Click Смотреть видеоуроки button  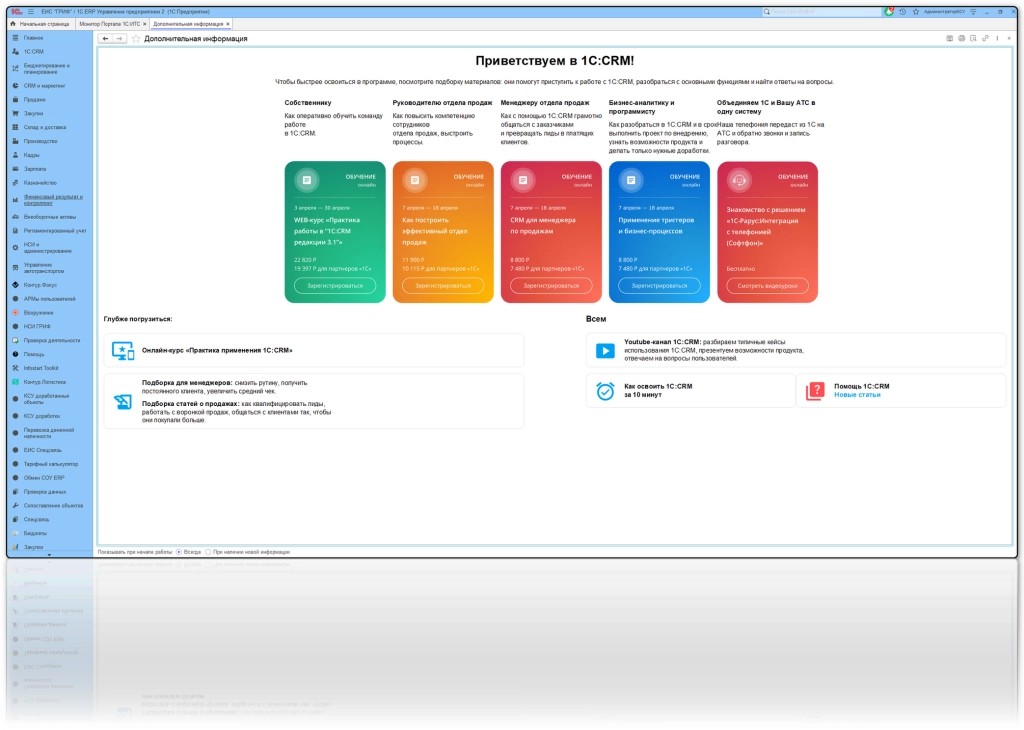tap(767, 286)
